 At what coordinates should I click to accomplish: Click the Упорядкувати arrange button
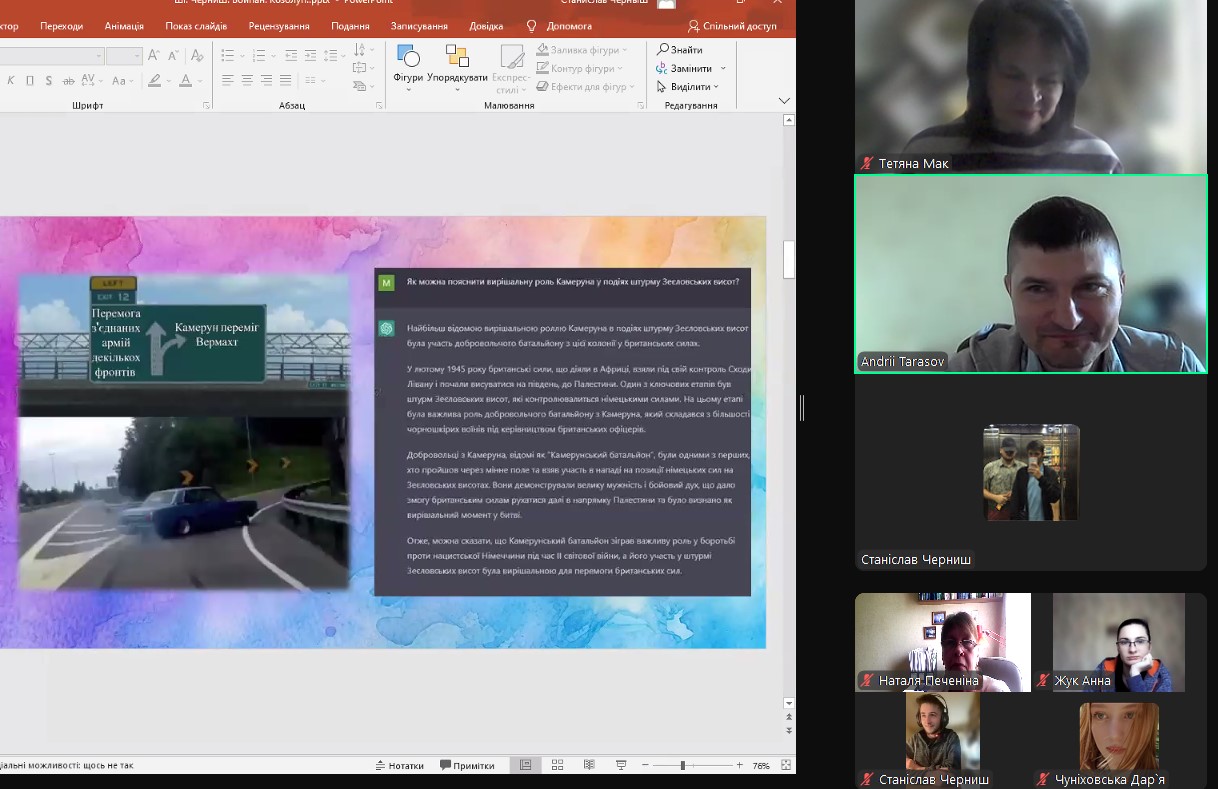(457, 65)
